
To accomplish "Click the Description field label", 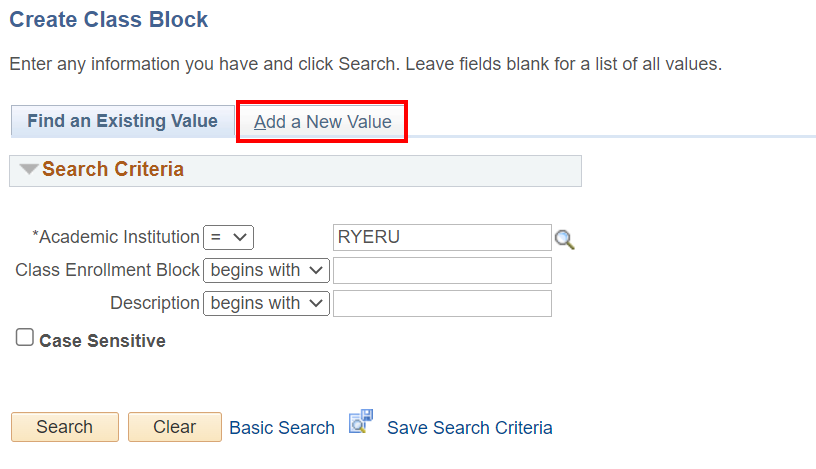I will [x=155, y=303].
